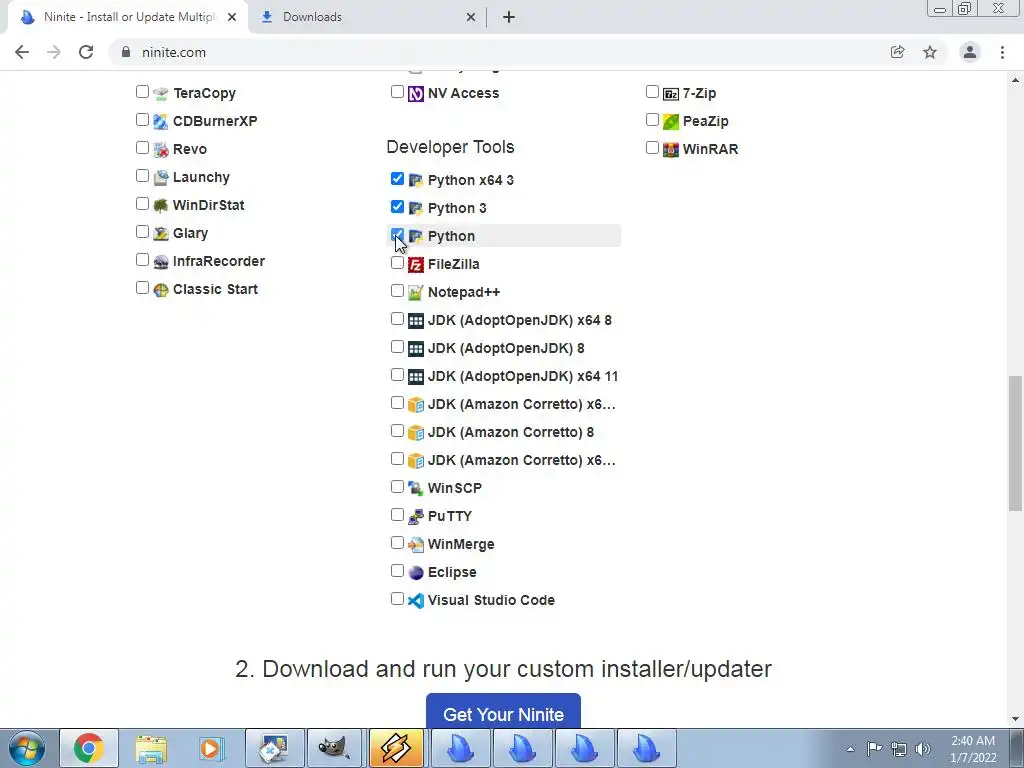This screenshot has width=1024, height=768.
Task: Click the 7-Zip icon
Action: tap(671, 93)
